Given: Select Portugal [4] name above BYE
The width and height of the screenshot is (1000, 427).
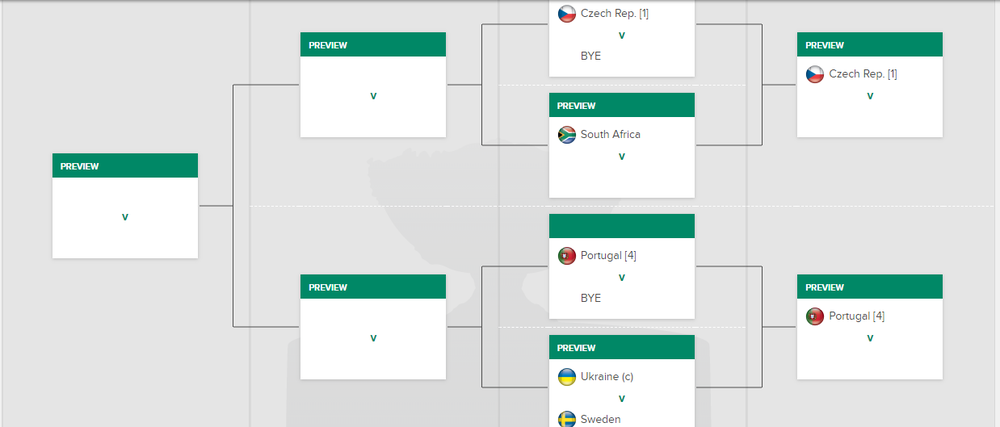Looking at the screenshot, I should [x=608, y=256].
